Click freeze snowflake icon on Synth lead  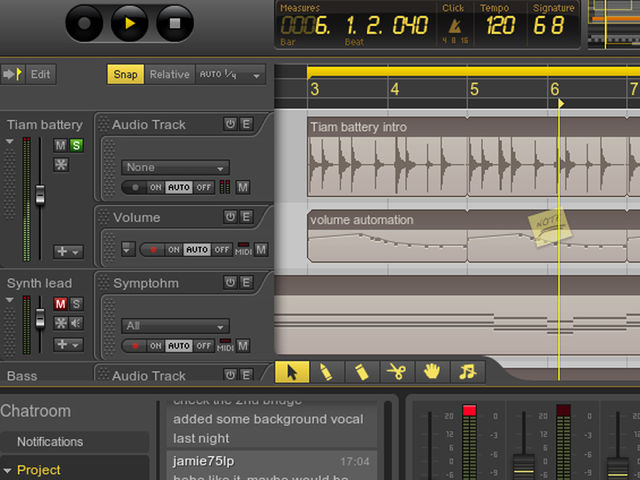tap(60, 323)
